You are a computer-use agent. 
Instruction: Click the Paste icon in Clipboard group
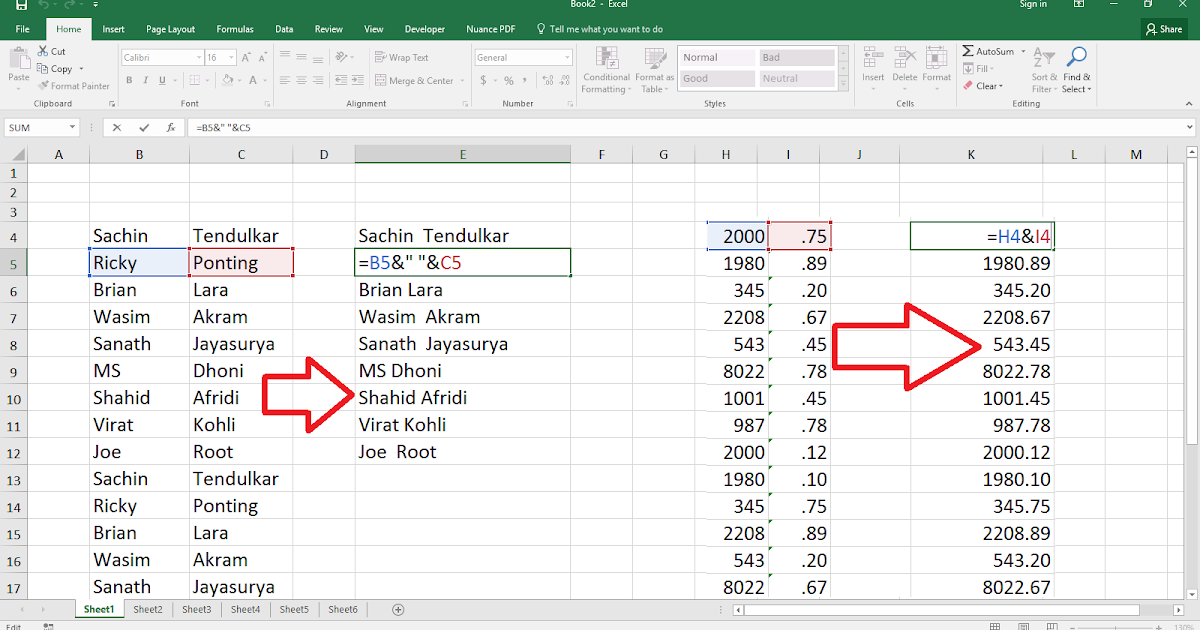click(19, 57)
